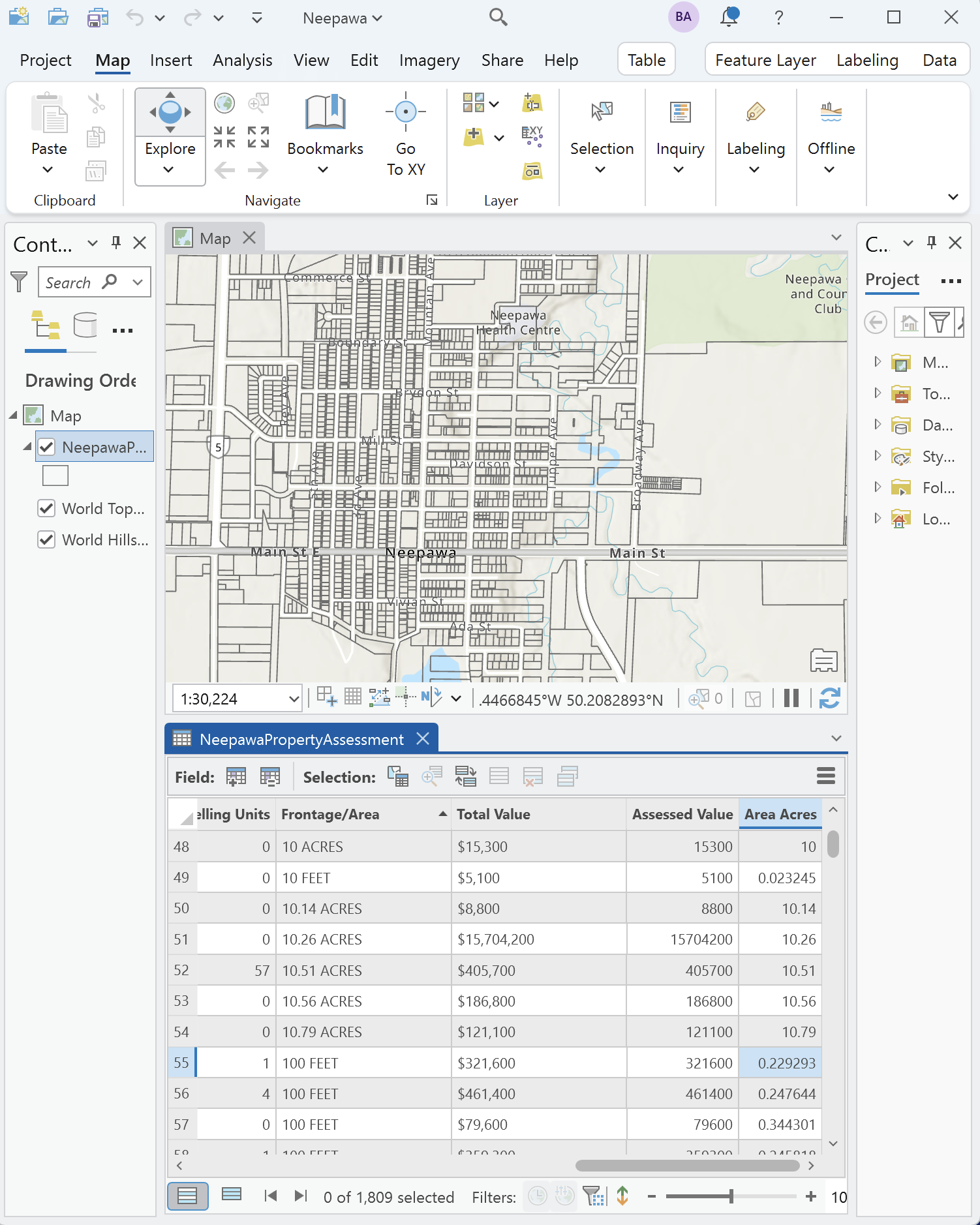Open the Go To XY tool
This screenshot has width=980, height=1225.
point(406,134)
